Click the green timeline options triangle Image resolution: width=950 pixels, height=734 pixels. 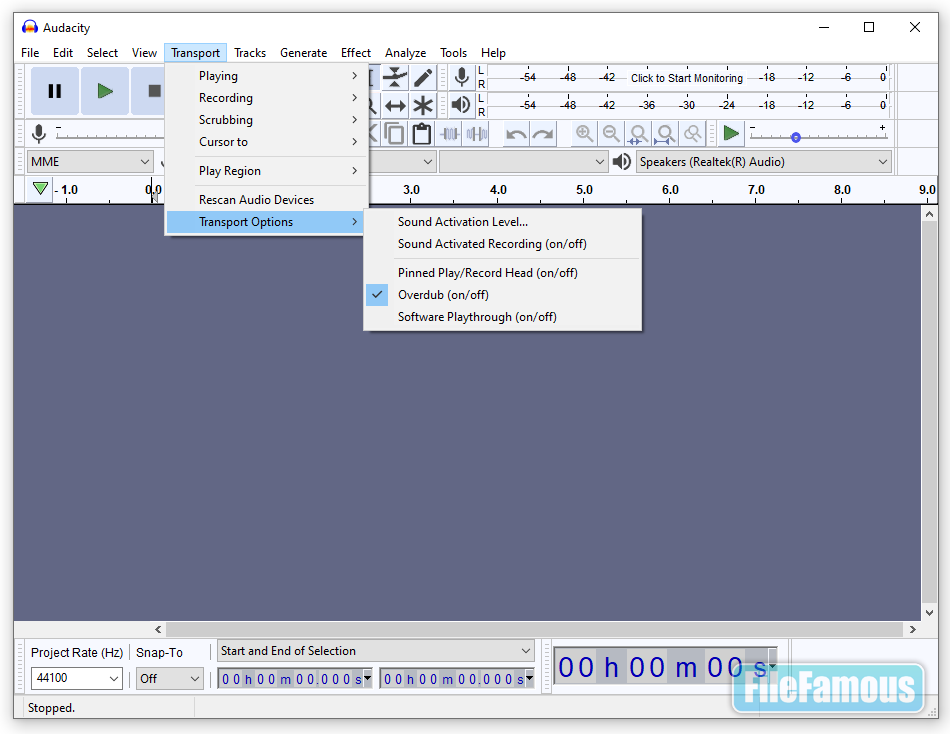point(41,189)
